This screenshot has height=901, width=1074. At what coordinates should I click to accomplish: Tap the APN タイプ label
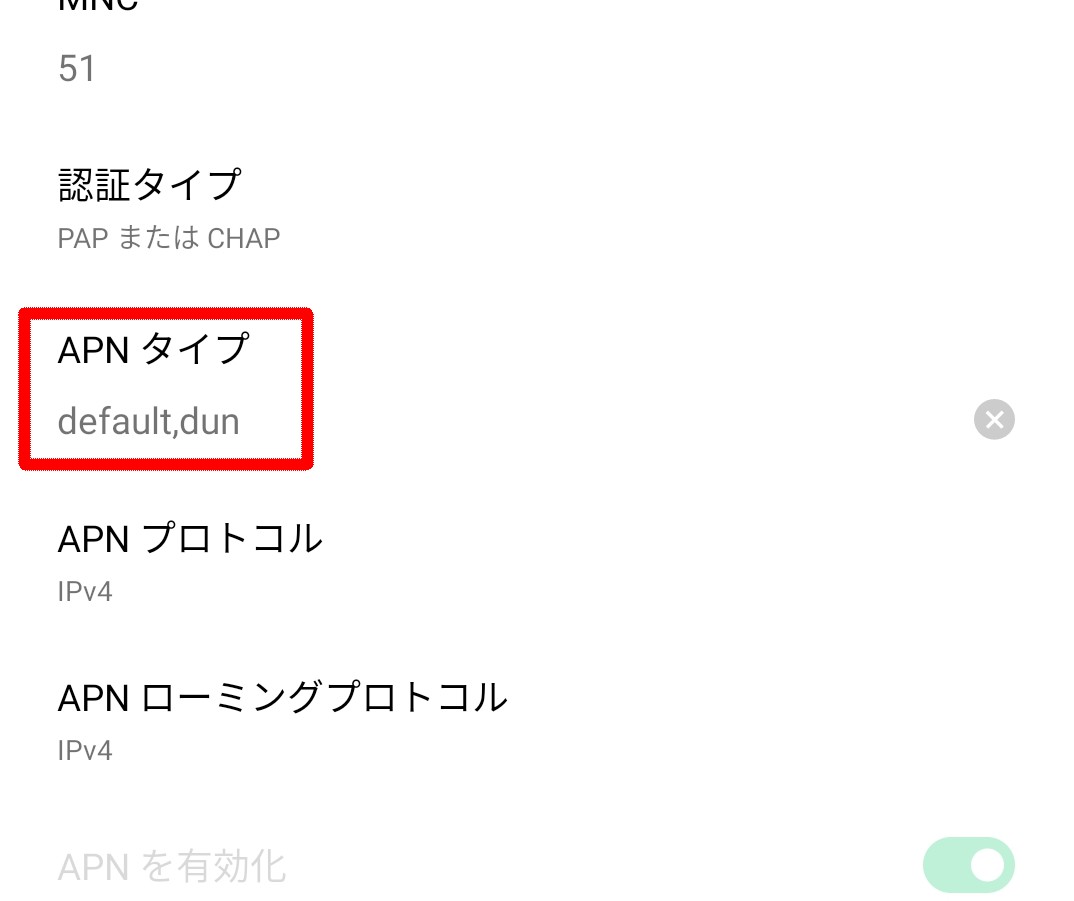[153, 349]
